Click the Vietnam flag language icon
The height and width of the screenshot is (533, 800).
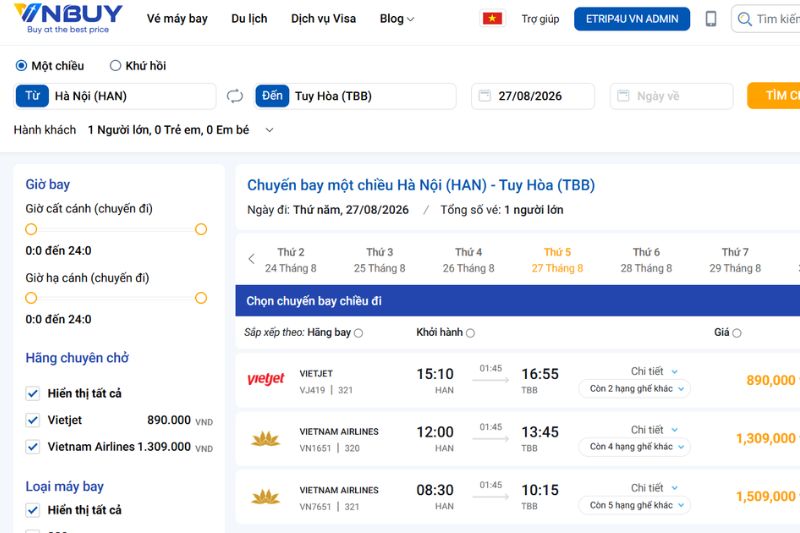pyautogui.click(x=492, y=19)
